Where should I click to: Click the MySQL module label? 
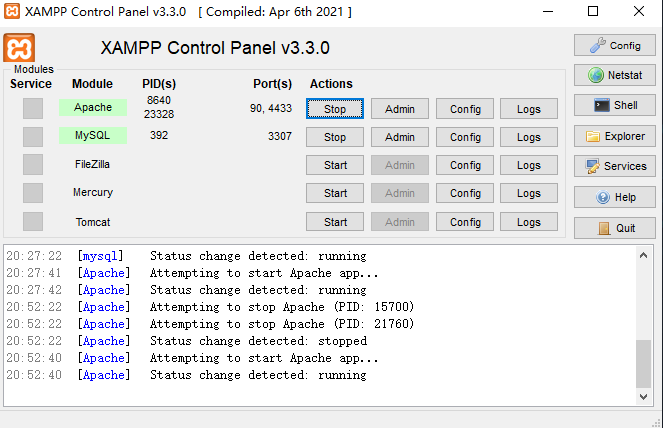click(93, 135)
